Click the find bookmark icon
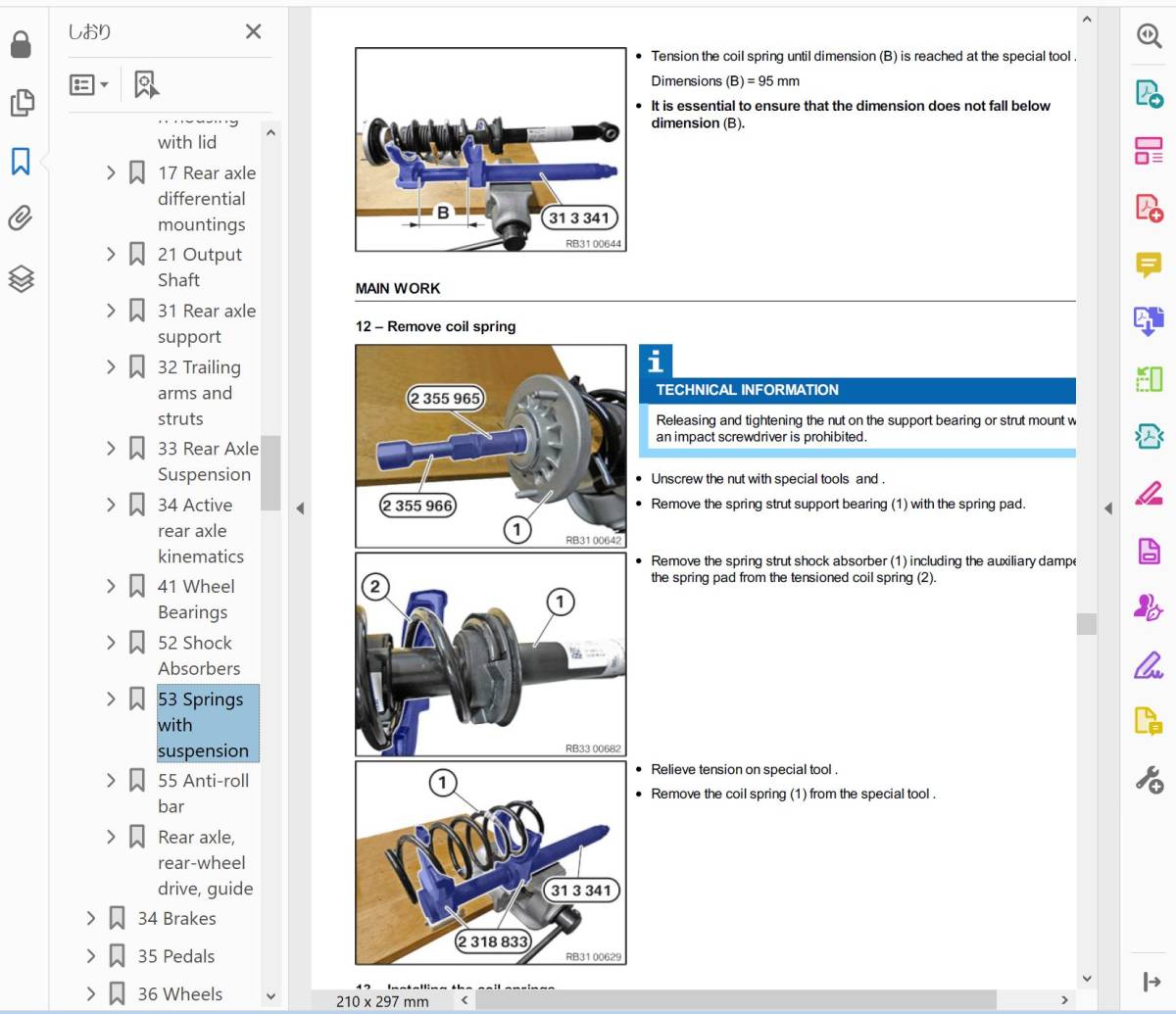The image size is (1176, 1014). [146, 85]
